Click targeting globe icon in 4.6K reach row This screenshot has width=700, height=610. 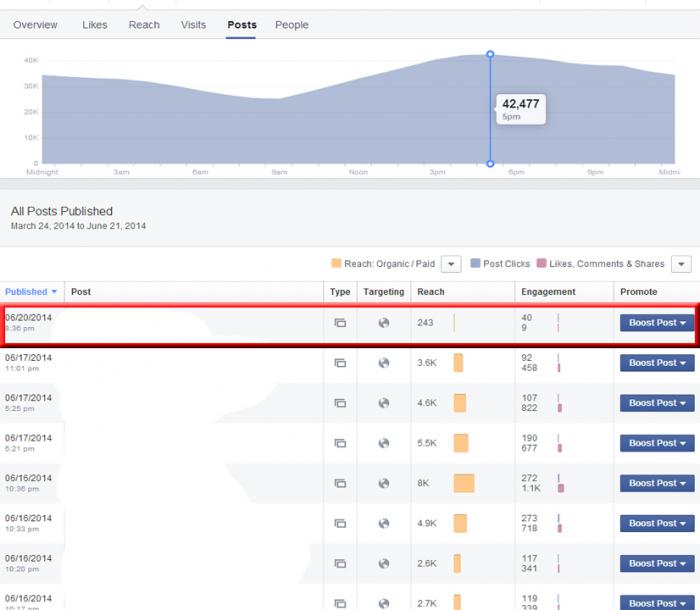pyautogui.click(x=384, y=403)
